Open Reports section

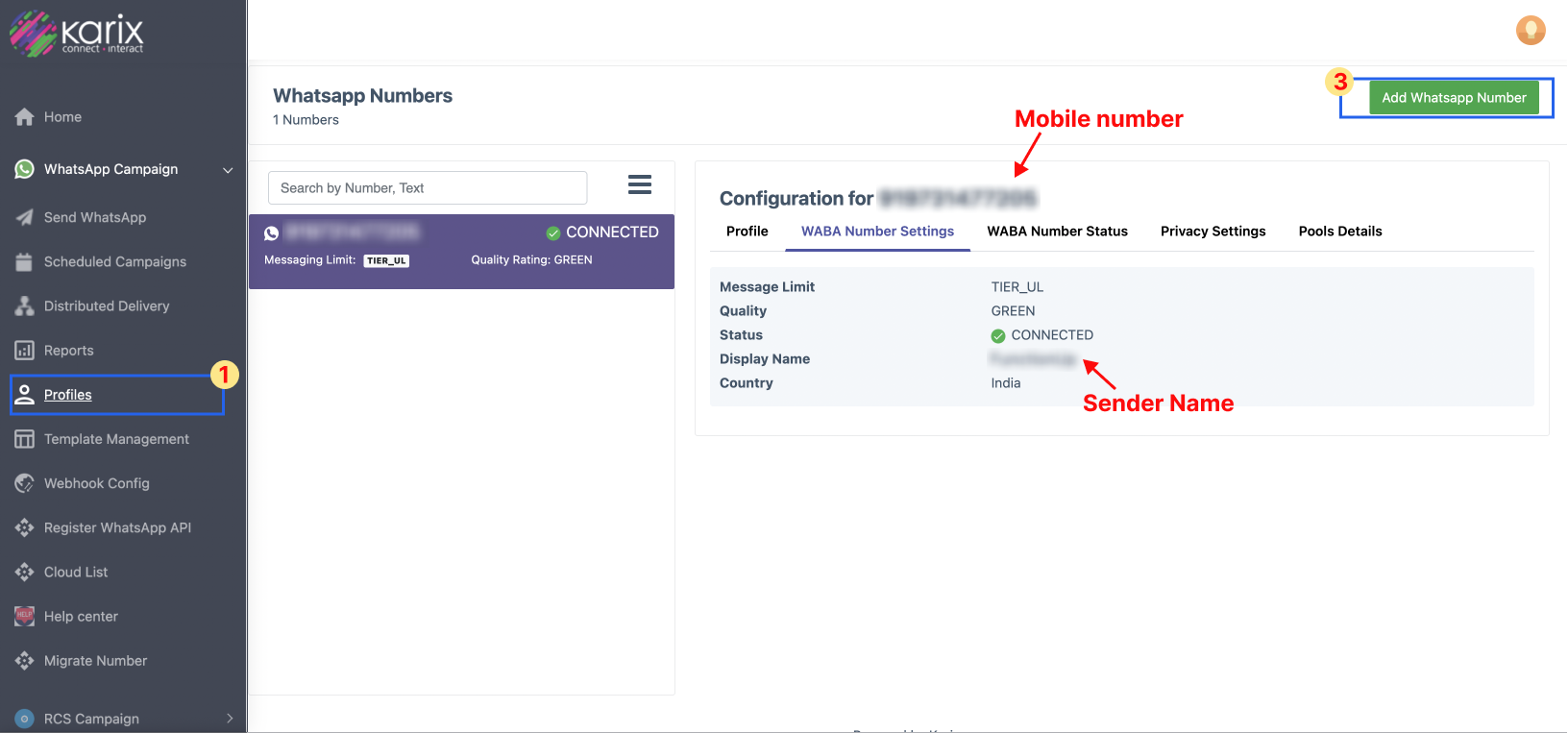pyautogui.click(x=69, y=351)
